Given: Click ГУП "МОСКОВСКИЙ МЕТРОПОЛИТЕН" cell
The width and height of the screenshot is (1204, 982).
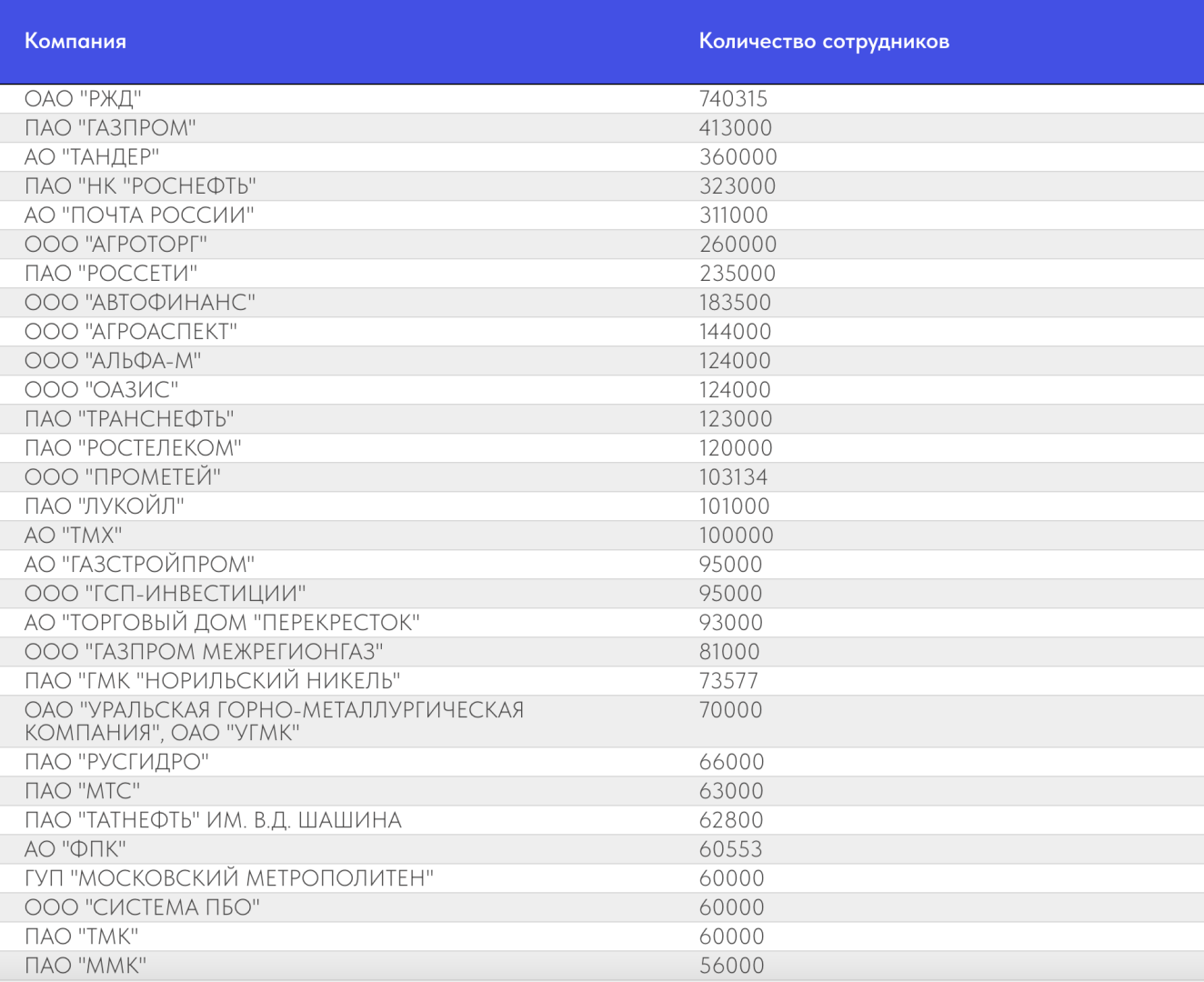Looking at the screenshot, I should [229, 877].
